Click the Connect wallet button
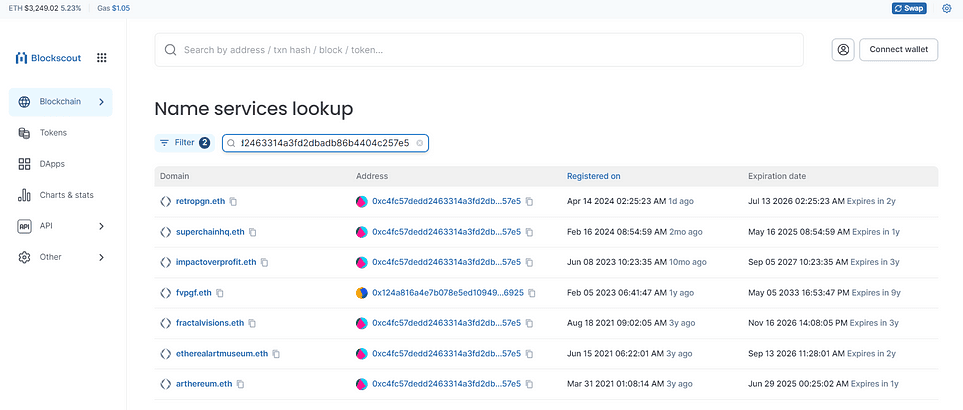This screenshot has height=410, width=963. 899,50
